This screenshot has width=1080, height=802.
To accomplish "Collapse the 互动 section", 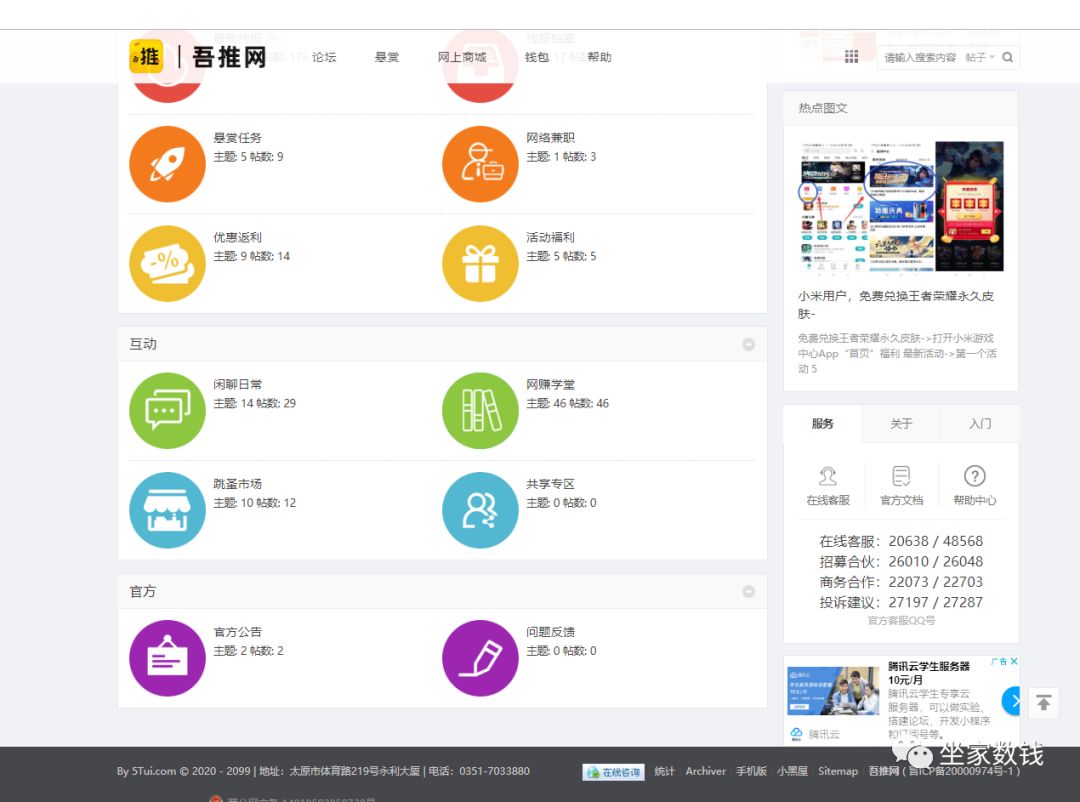I will coord(748,344).
